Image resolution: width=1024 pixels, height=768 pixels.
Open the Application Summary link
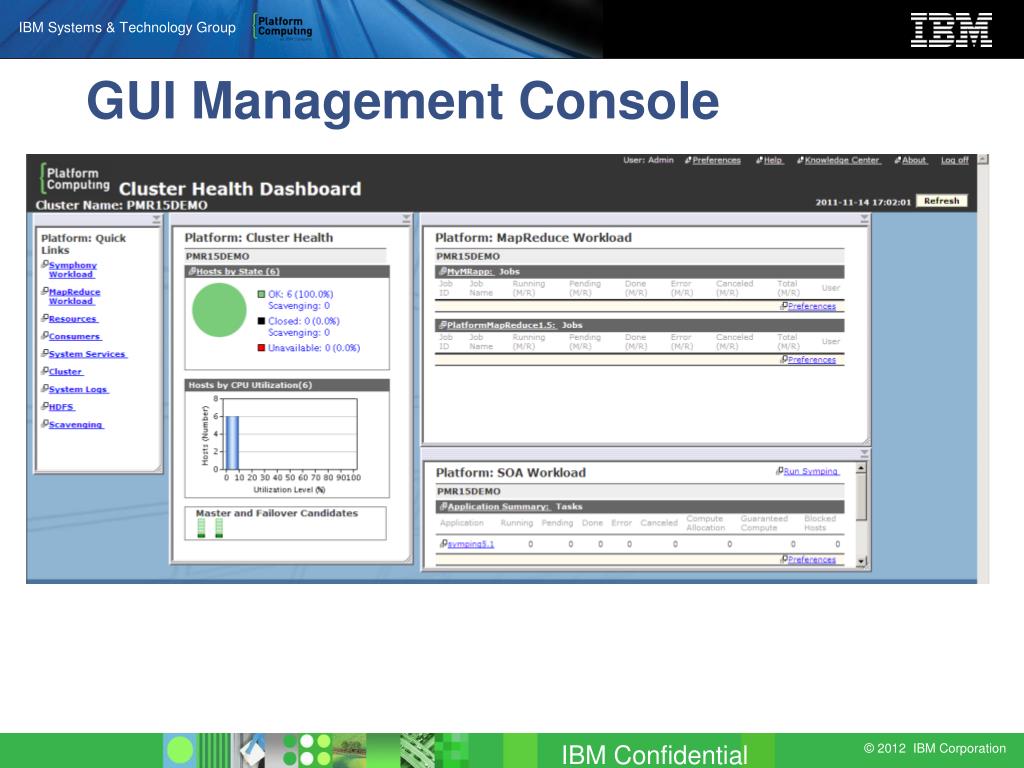click(499, 507)
